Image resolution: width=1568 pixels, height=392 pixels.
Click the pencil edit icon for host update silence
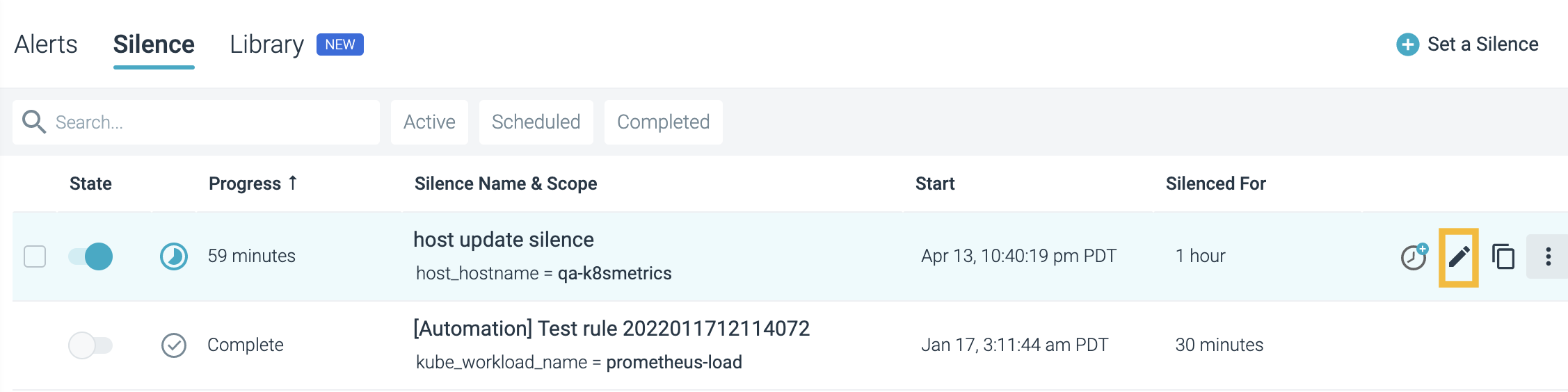coord(1459,257)
